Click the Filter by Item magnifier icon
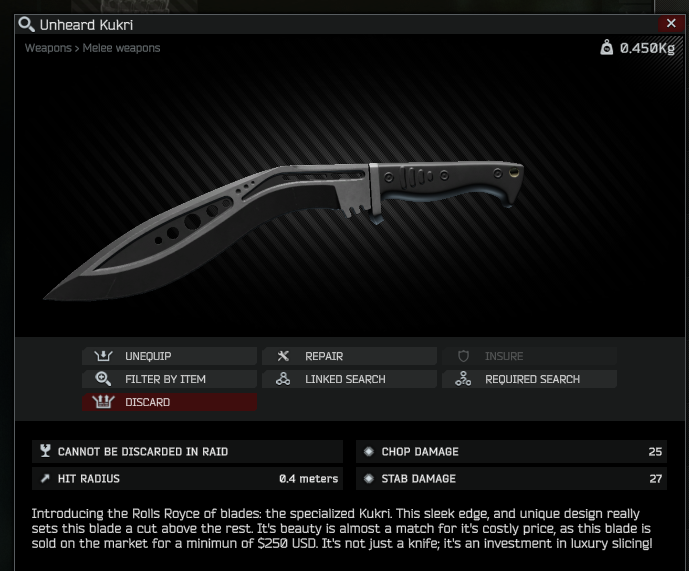689x571 pixels. pos(103,379)
